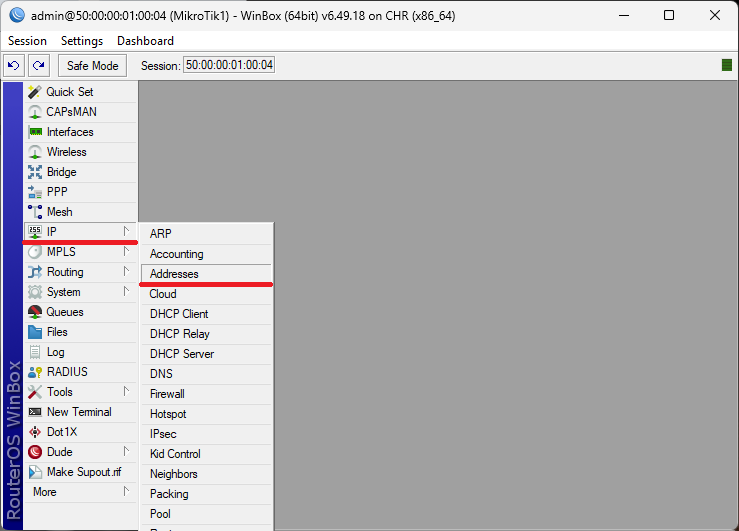This screenshot has height=531, width=739.
Task: Click the Make Supout.rf icon
Action: pyautogui.click(x=35, y=472)
